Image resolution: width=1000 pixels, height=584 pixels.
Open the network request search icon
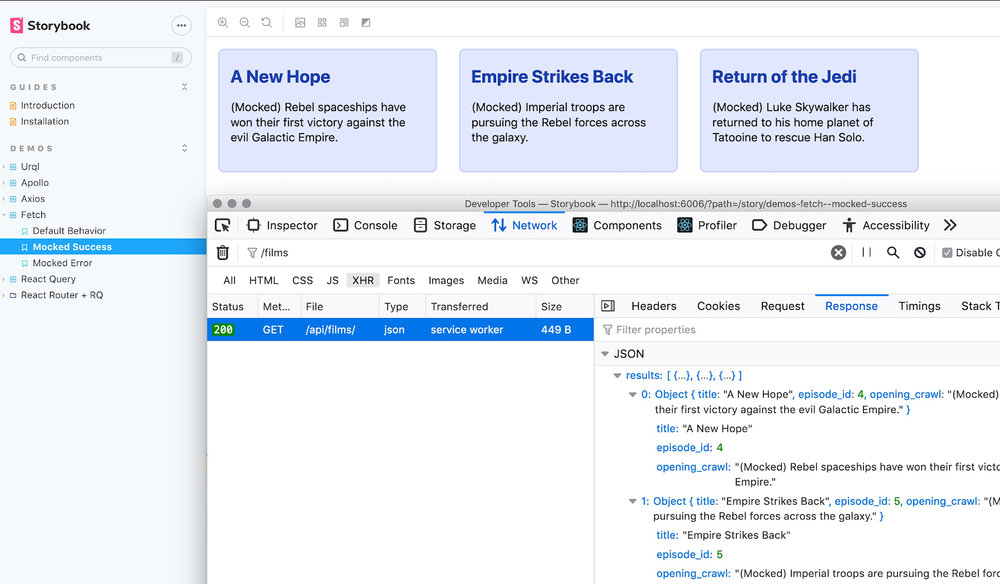[893, 252]
